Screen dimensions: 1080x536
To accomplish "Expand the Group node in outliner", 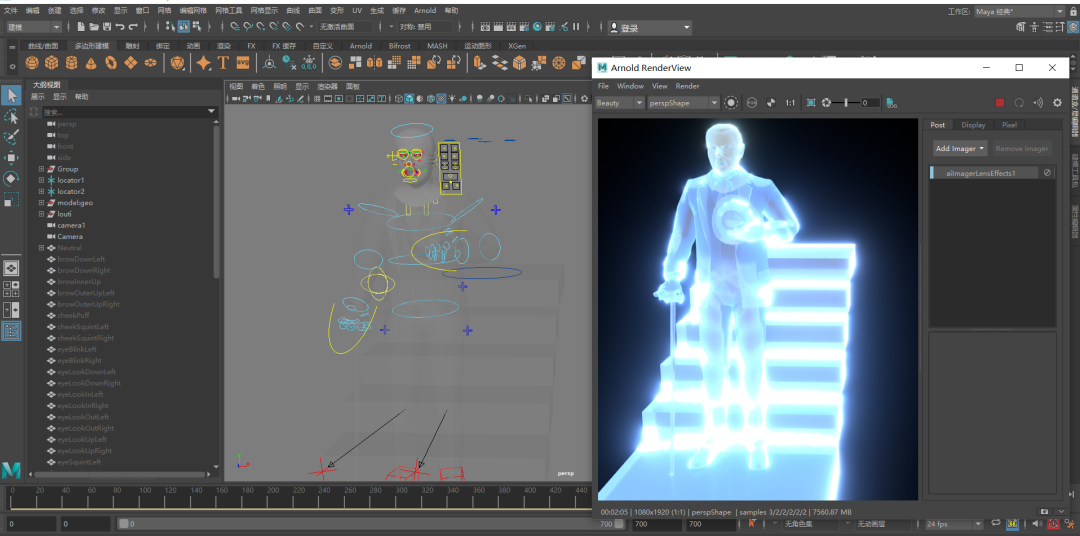I will [x=41, y=169].
